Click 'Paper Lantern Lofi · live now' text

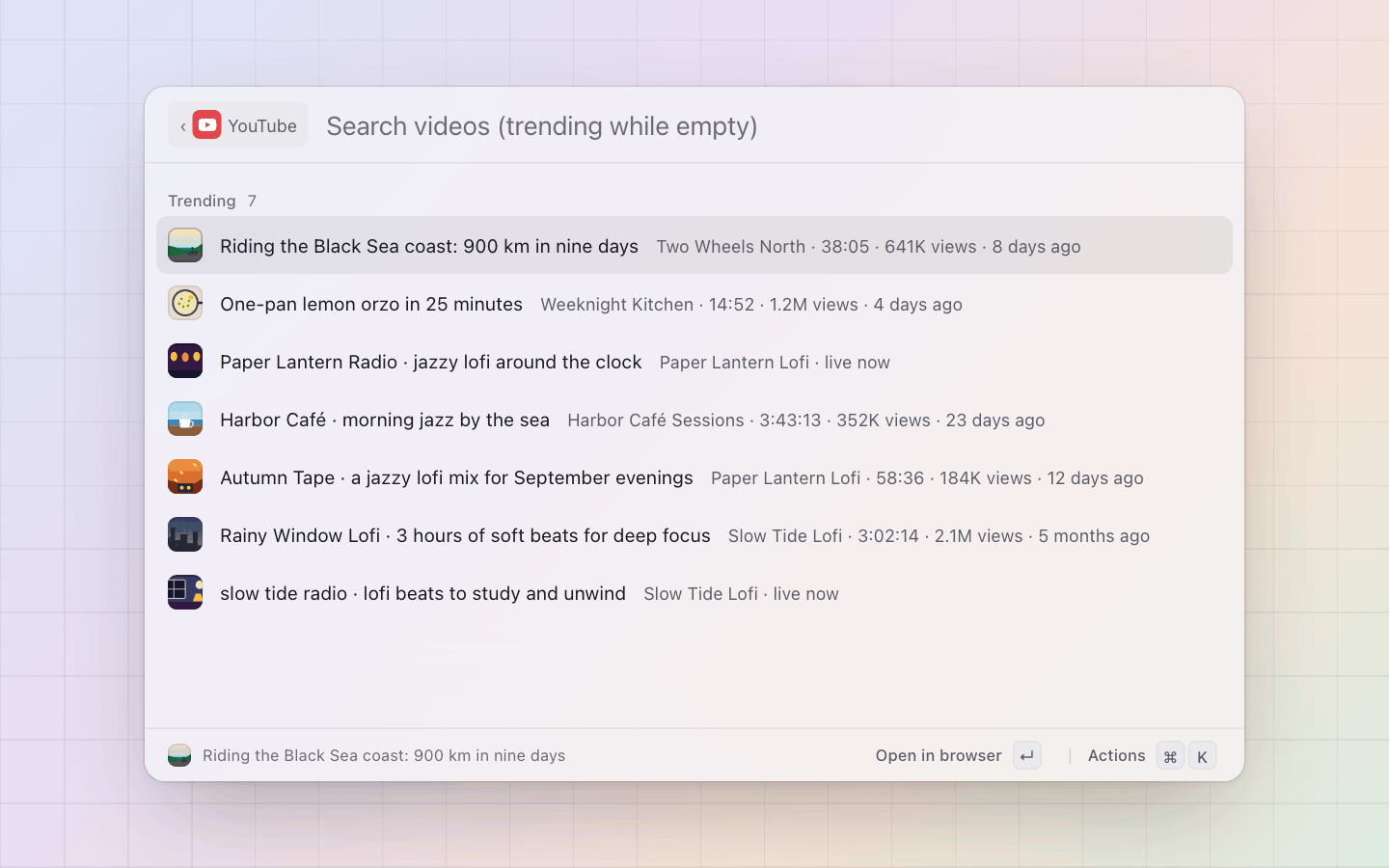coord(775,363)
